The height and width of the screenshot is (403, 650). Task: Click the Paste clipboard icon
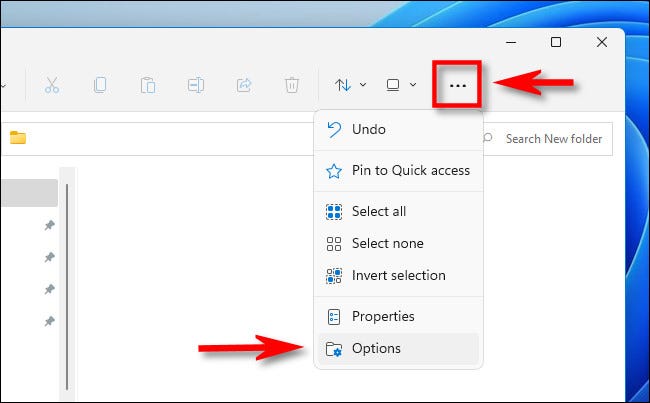[x=148, y=85]
